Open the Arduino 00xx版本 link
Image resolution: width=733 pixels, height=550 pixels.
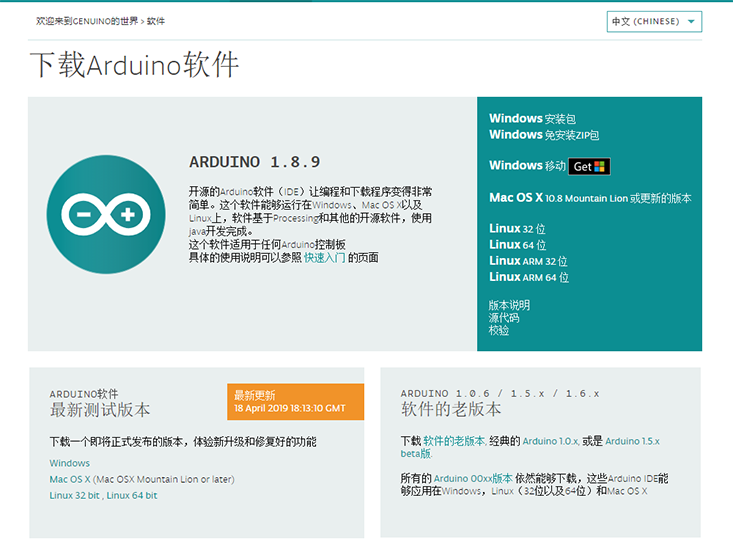[x=473, y=479]
